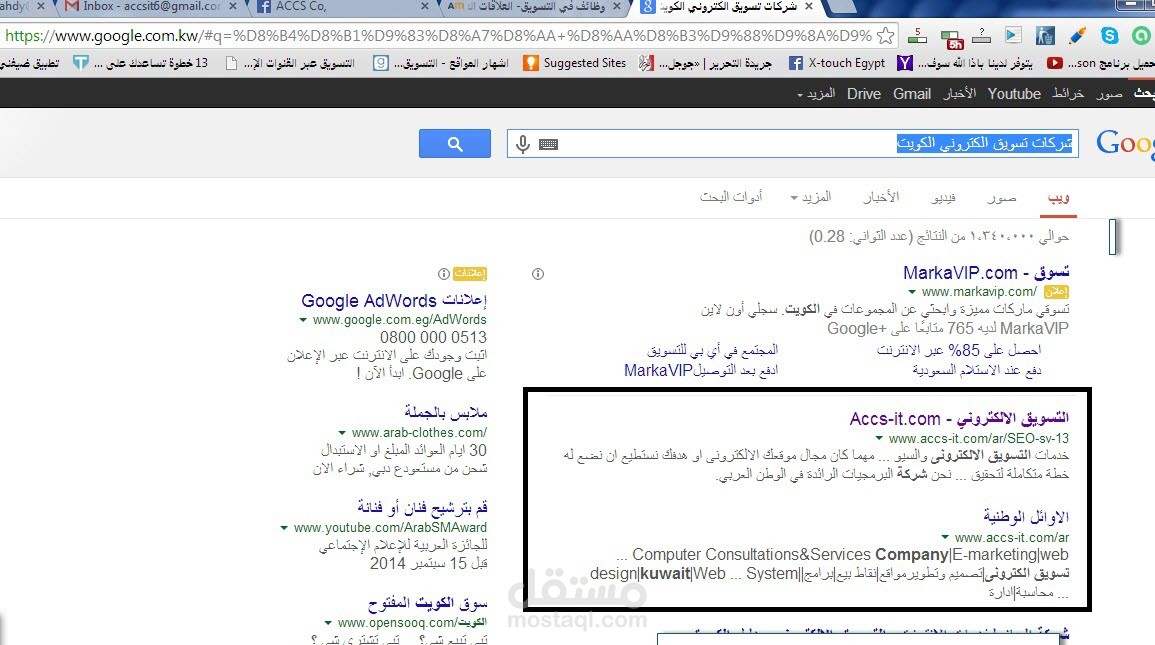This screenshot has width=1155, height=645.
Task: Click the info icon beside the sidebar ads label
Action: pyautogui.click(x=443, y=274)
